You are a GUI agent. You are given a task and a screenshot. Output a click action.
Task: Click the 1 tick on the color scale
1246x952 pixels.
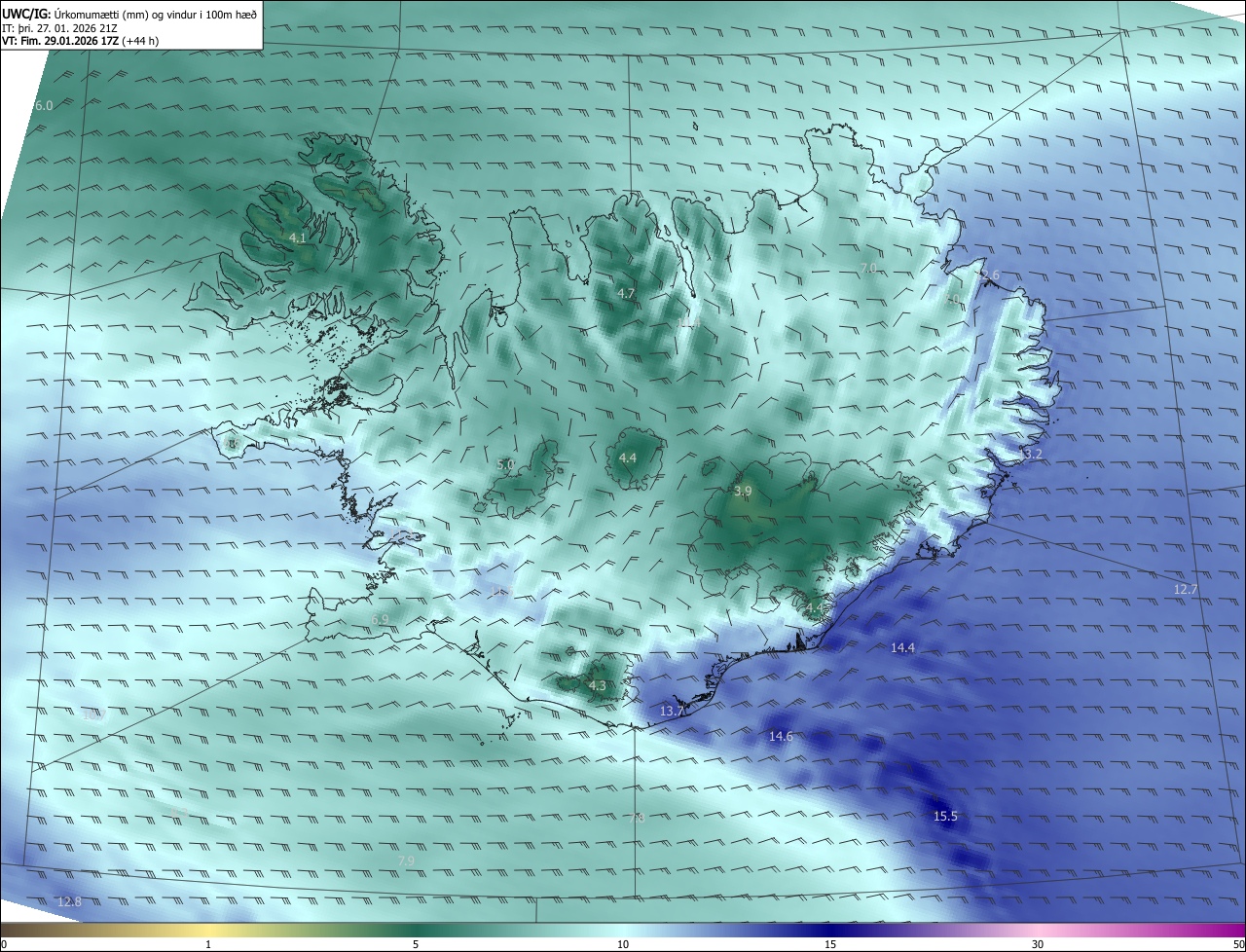pyautogui.click(x=208, y=944)
